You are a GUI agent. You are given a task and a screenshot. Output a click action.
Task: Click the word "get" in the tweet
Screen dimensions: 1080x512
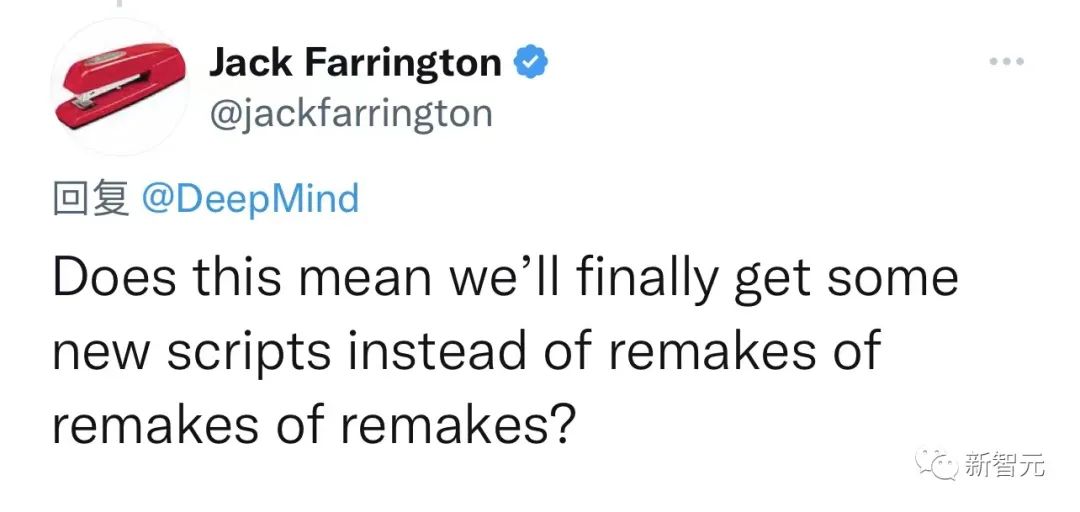769,279
